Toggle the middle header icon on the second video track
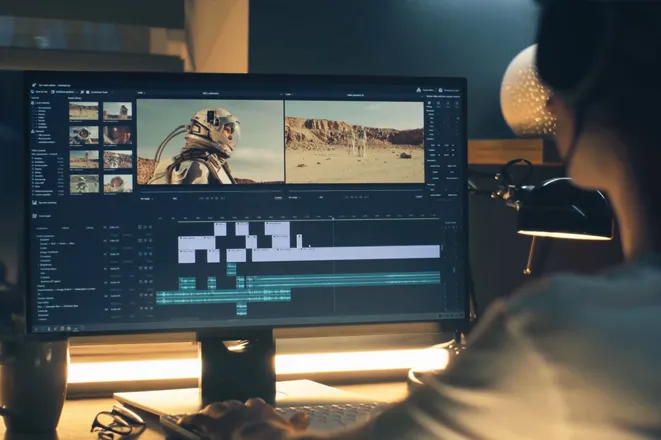This screenshot has width=661, height=440. 145,241
